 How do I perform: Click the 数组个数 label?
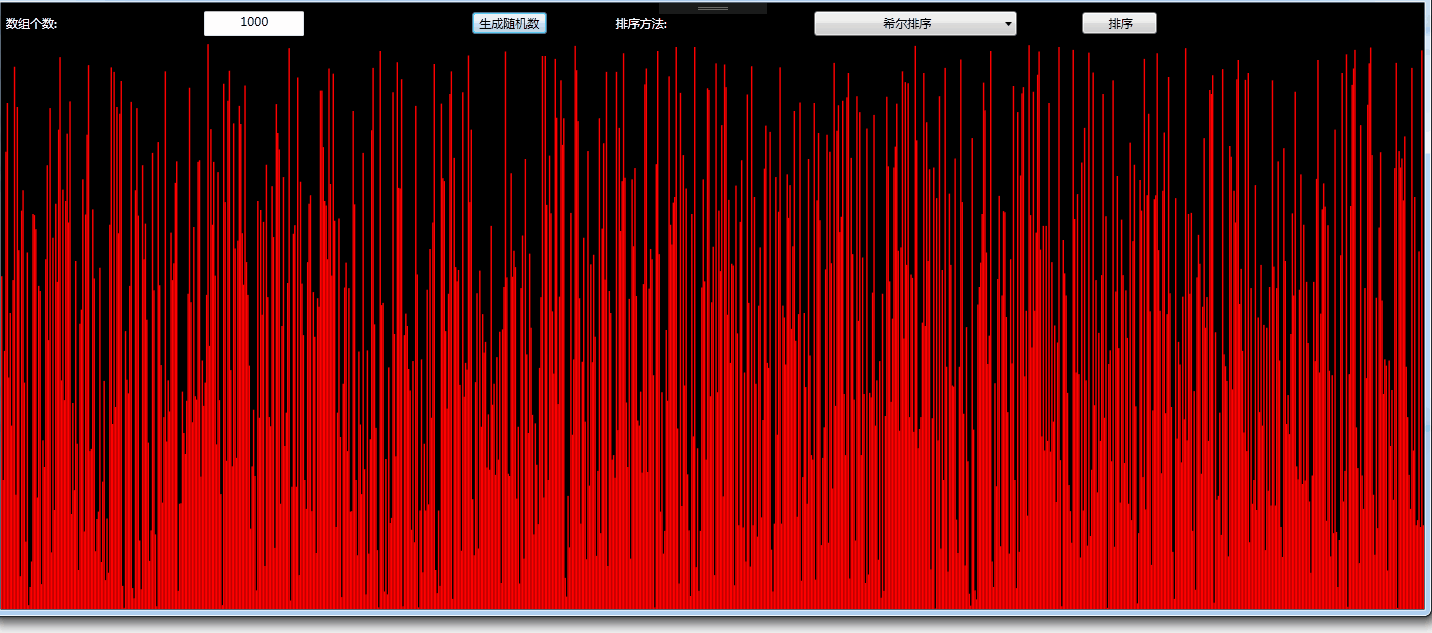(x=32, y=24)
